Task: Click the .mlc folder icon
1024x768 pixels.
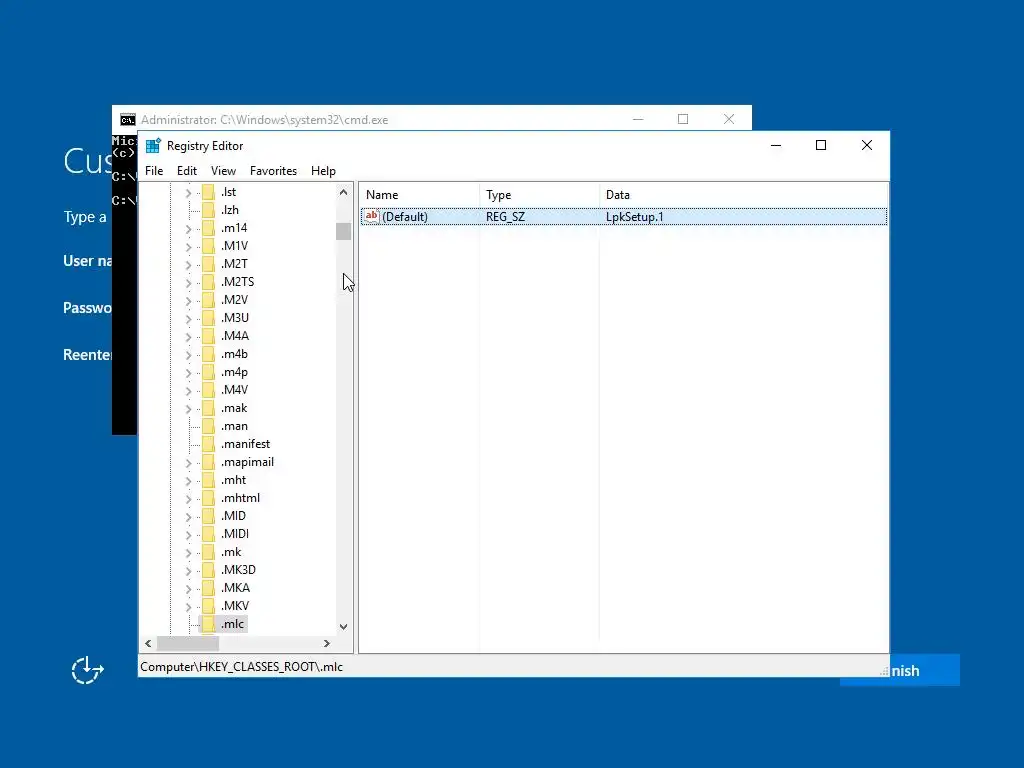Action: click(x=208, y=624)
